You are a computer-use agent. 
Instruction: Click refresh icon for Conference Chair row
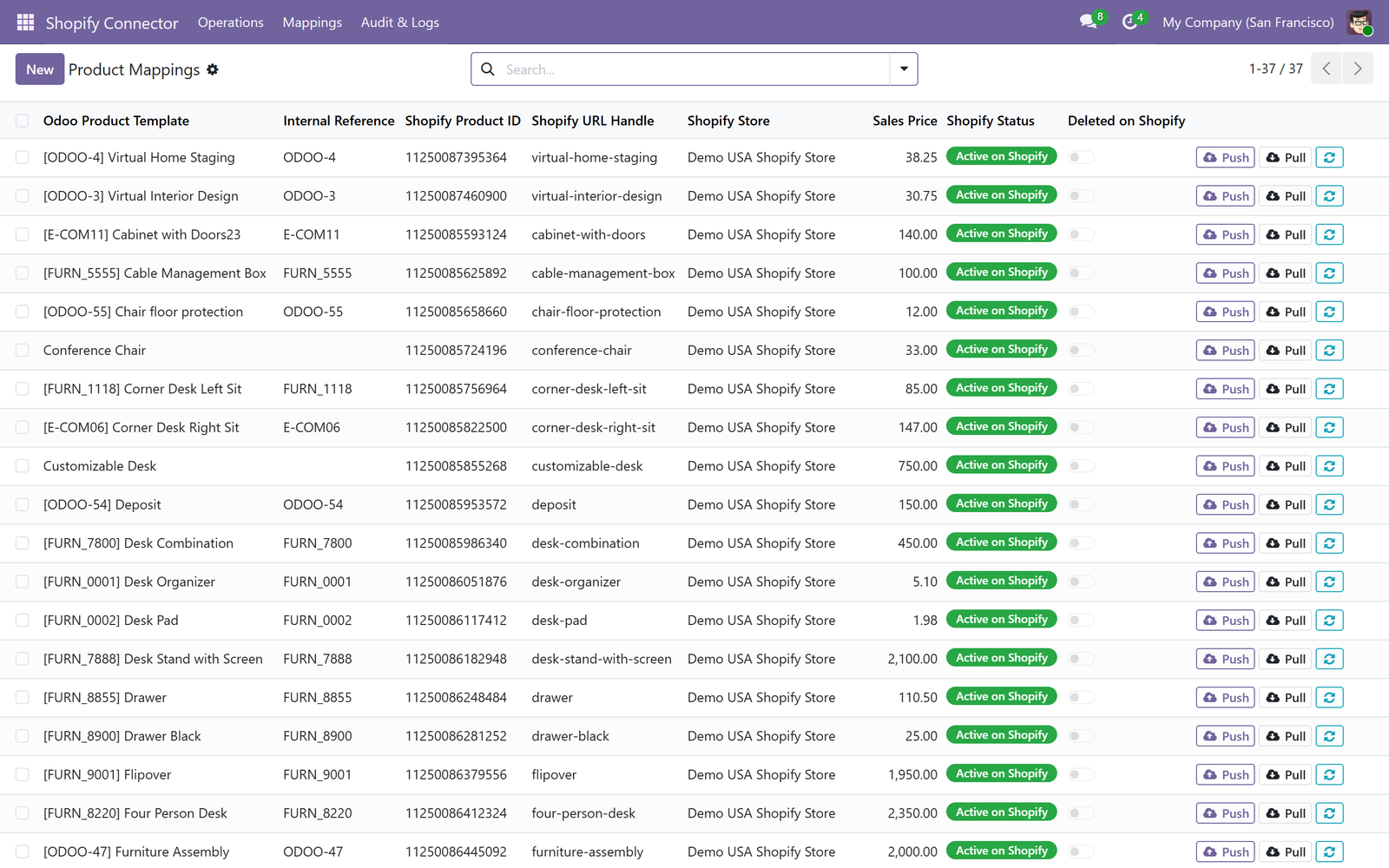[1329, 350]
